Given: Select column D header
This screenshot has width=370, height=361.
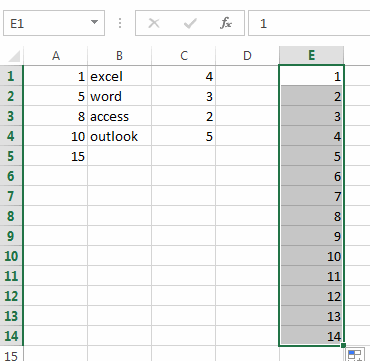Looking at the screenshot, I should (x=247, y=55).
